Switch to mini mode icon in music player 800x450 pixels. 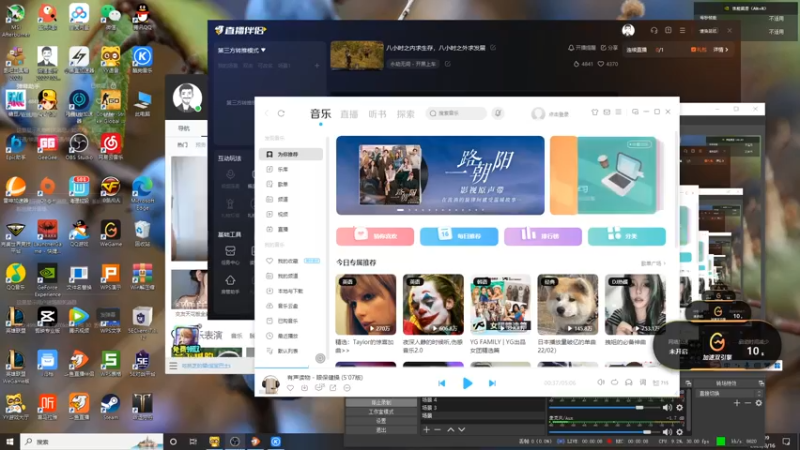[635, 112]
